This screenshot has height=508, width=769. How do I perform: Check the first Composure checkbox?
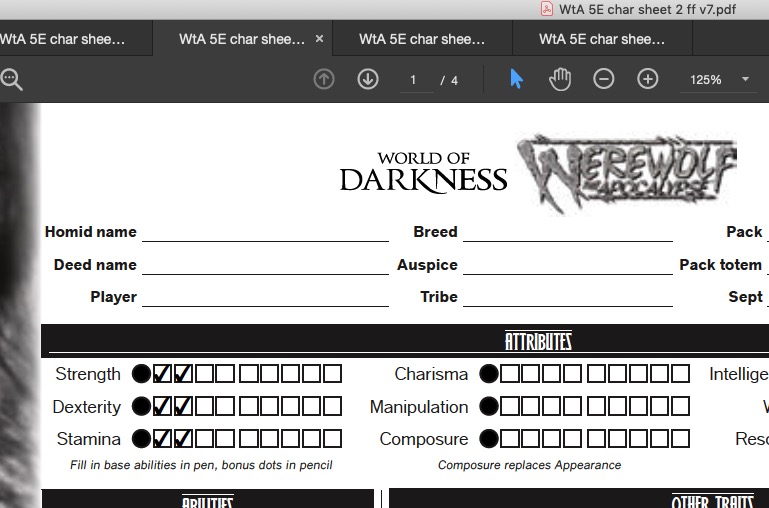[x=510, y=438]
